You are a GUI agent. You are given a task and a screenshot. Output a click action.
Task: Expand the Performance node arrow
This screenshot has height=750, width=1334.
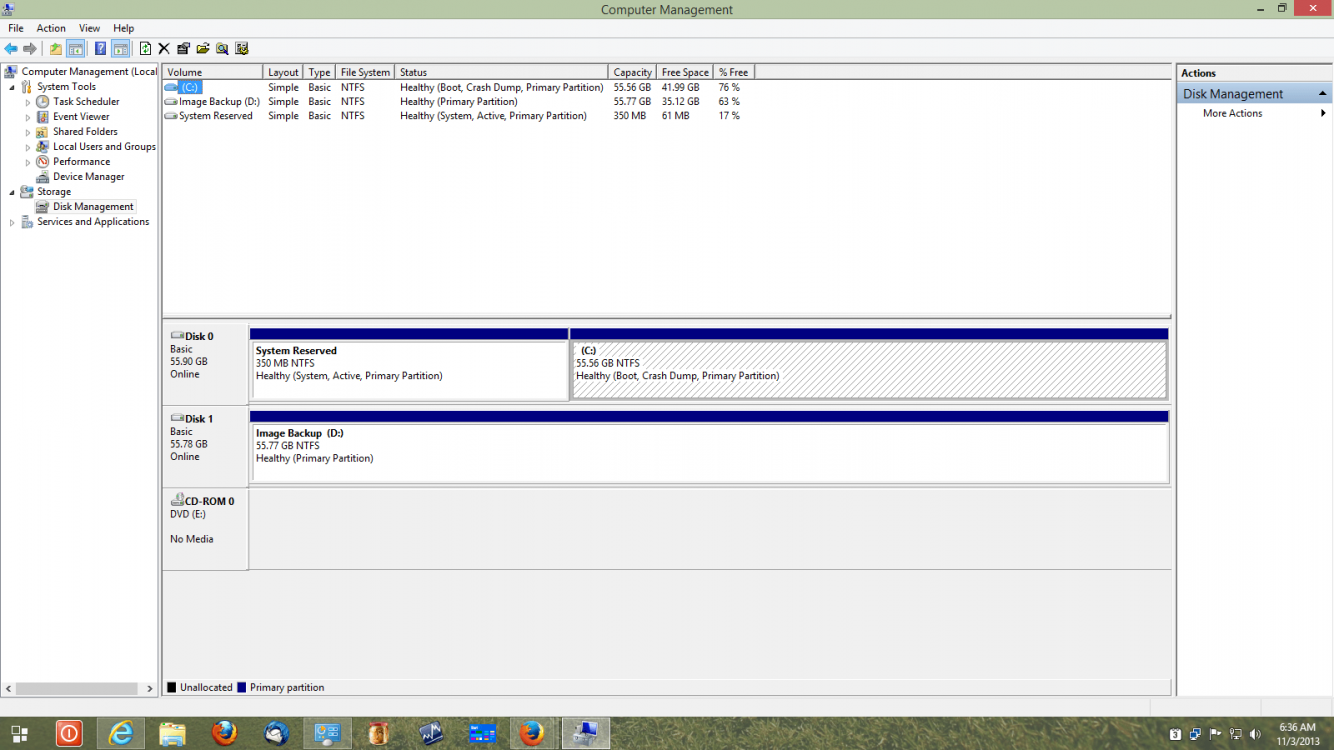click(x=28, y=162)
